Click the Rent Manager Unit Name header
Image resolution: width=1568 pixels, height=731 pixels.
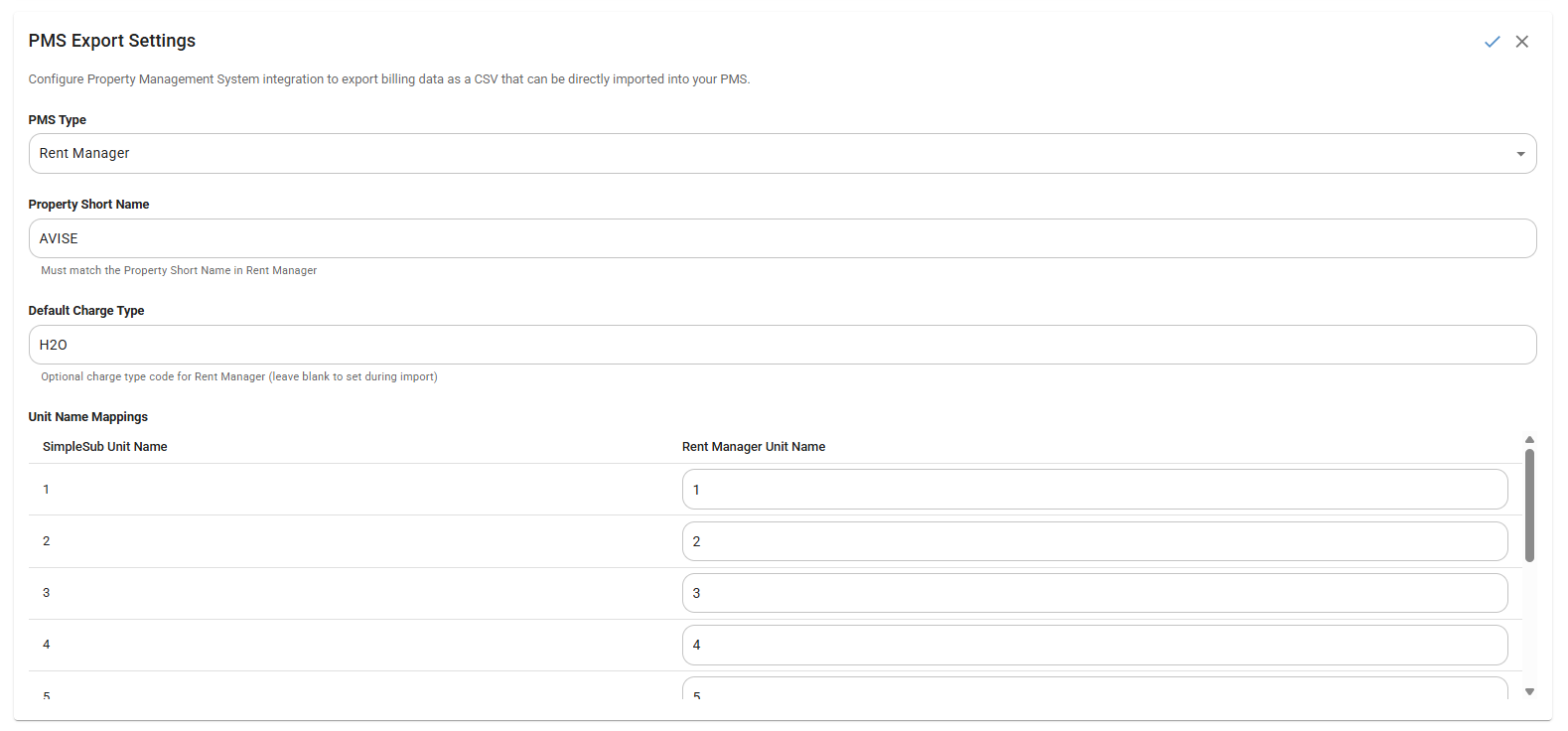coord(754,447)
